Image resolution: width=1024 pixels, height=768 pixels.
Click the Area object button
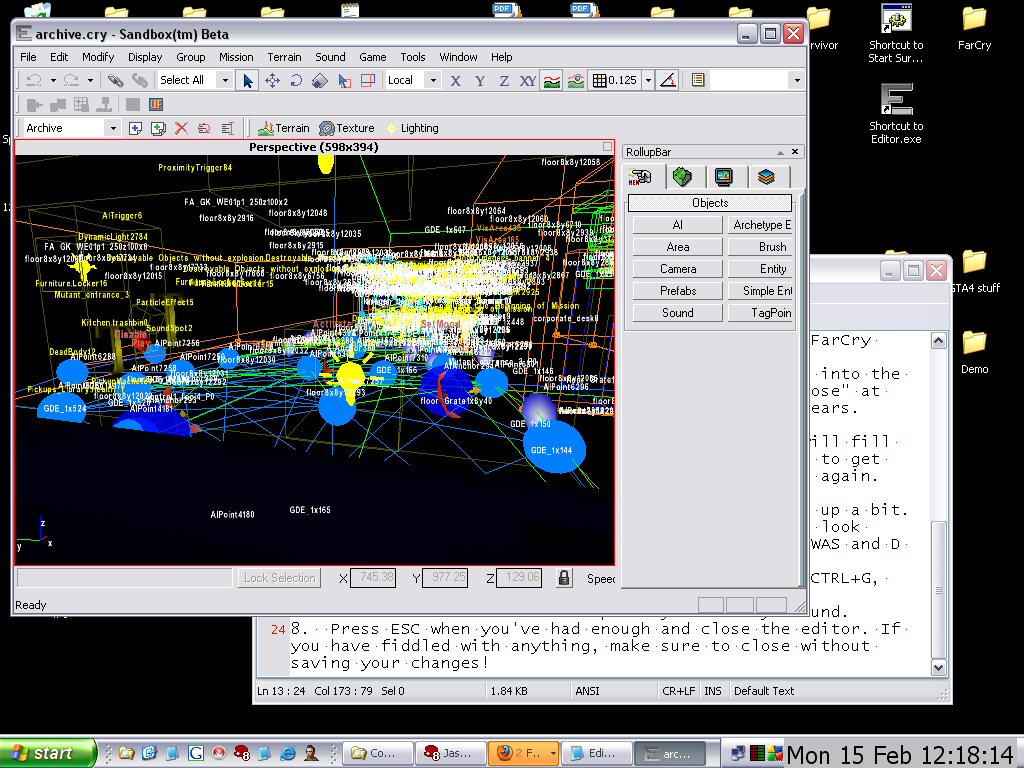[678, 247]
